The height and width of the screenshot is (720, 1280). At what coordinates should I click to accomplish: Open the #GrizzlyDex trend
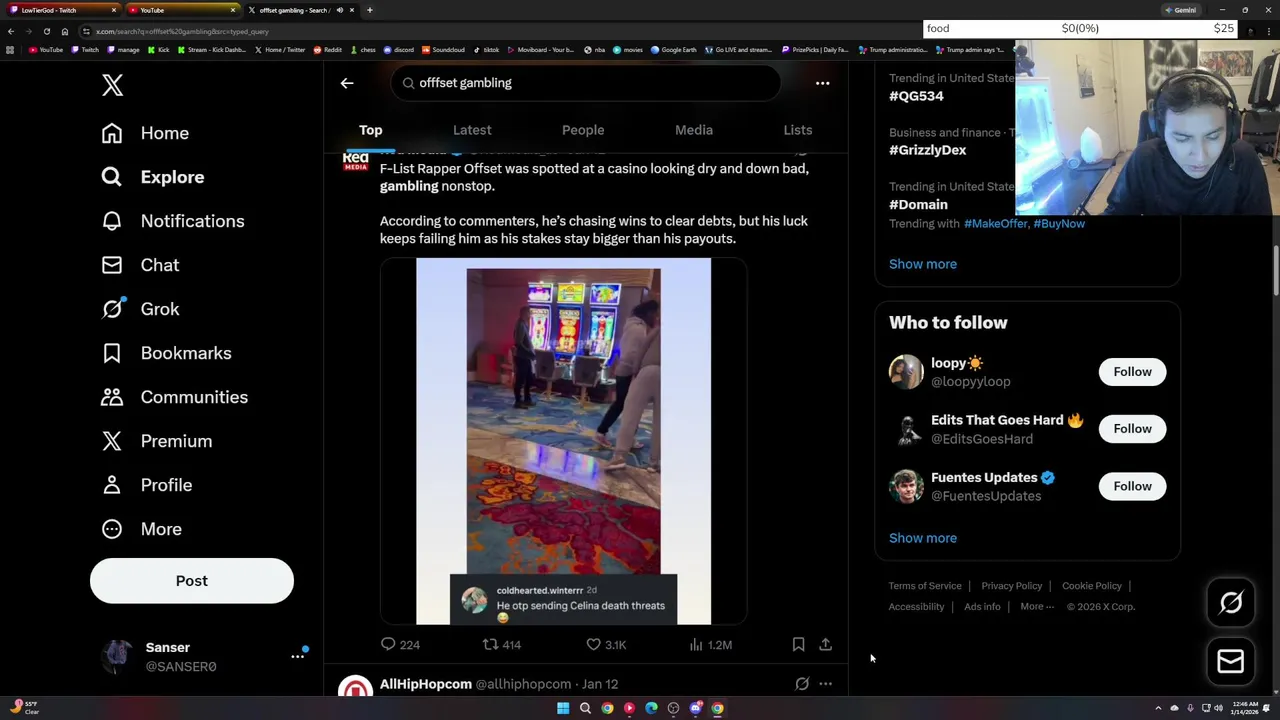click(x=928, y=150)
